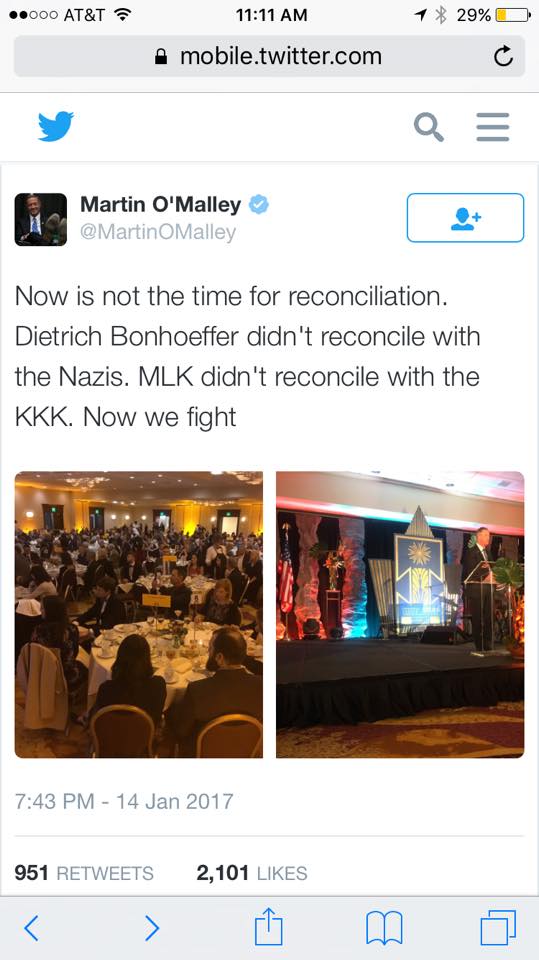Tap the 7:43 PM tweet timestamp
539x960 pixels.
[x=124, y=801]
